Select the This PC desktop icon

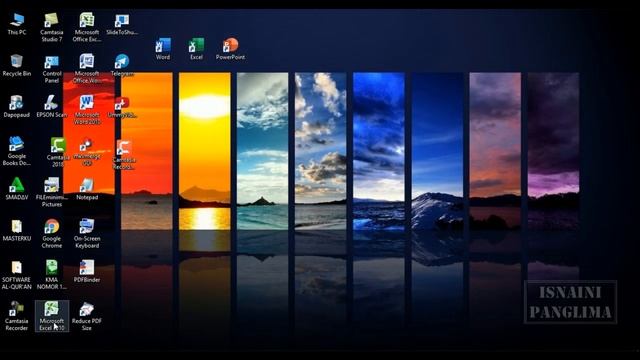pos(17,24)
